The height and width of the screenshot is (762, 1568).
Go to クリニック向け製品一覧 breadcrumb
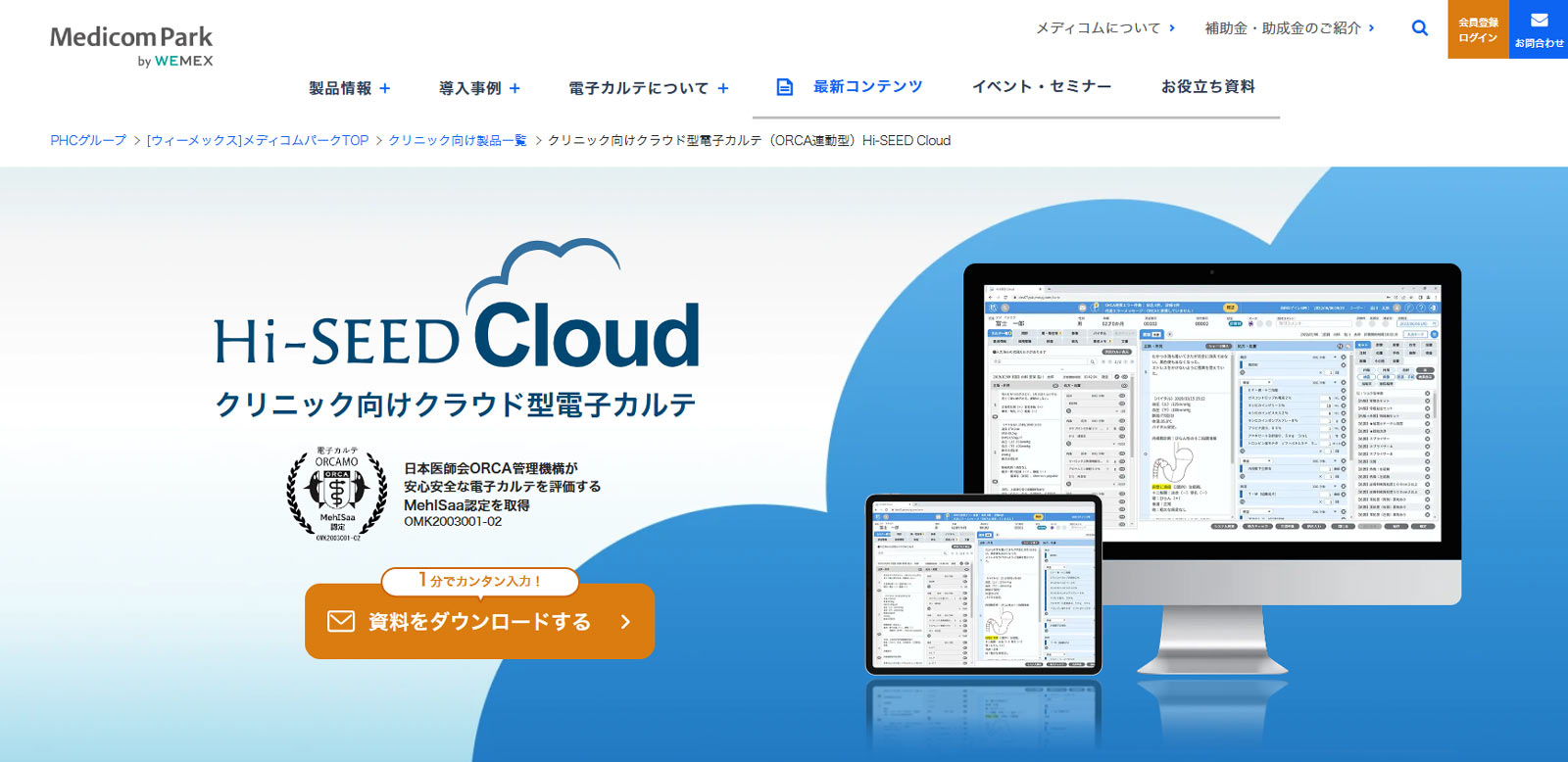pos(458,140)
